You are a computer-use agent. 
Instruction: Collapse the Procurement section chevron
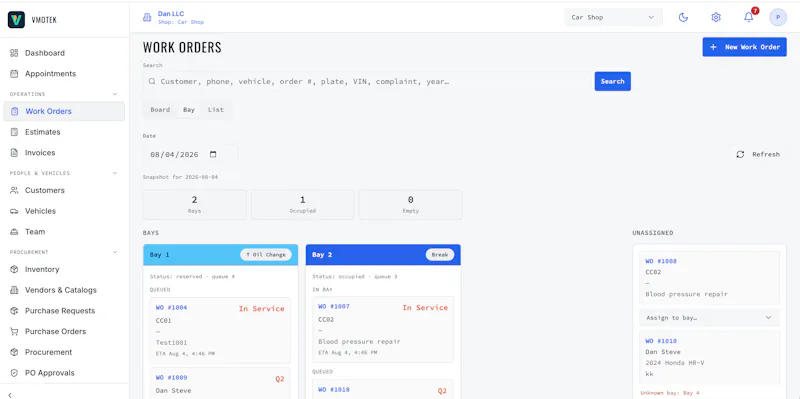115,252
